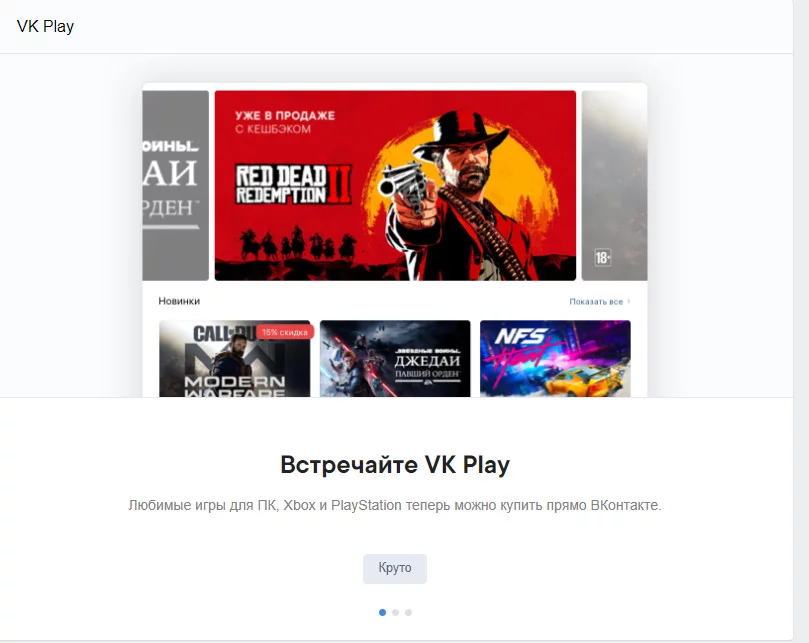Viewport: 809px width, 643px height.
Task: Click the Круто button
Action: [x=395, y=569]
